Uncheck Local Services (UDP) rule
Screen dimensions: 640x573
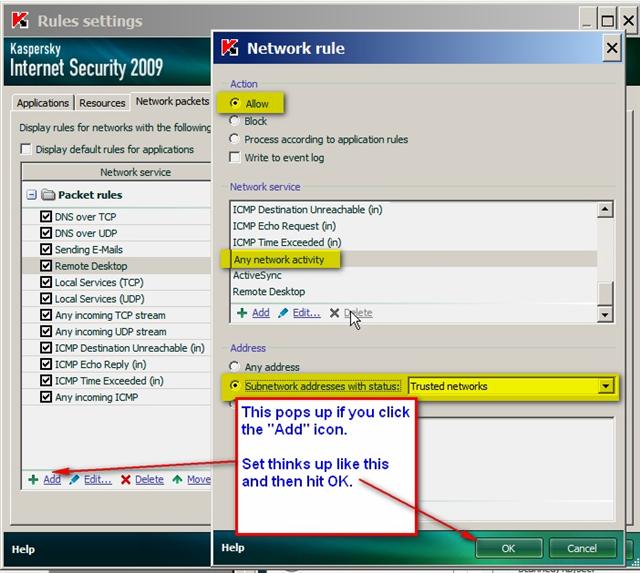pyautogui.click(x=46, y=298)
